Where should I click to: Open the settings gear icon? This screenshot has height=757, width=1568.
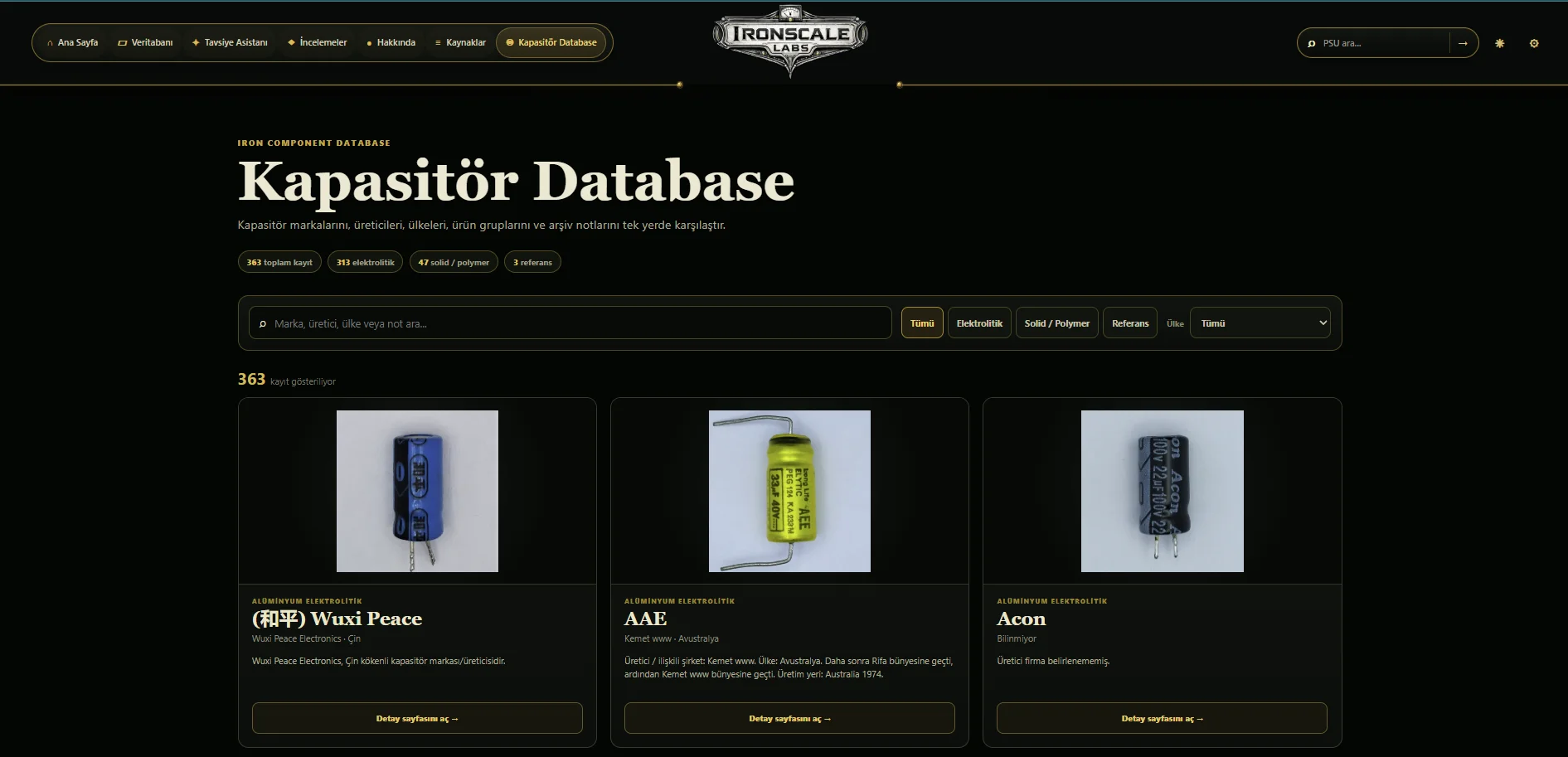[1534, 43]
